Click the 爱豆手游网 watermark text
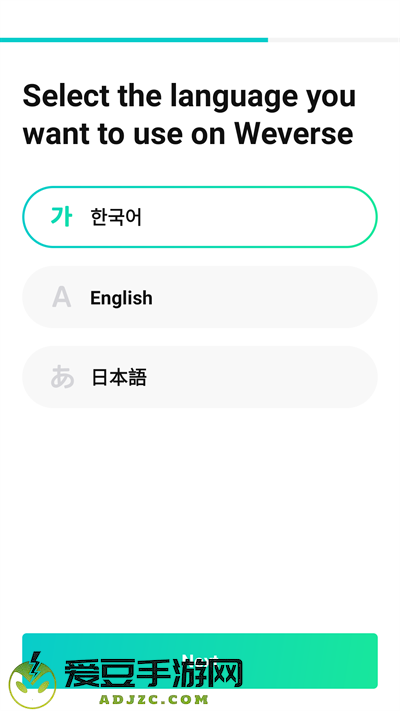Image resolution: width=400 pixels, height=711 pixels. pos(153,673)
